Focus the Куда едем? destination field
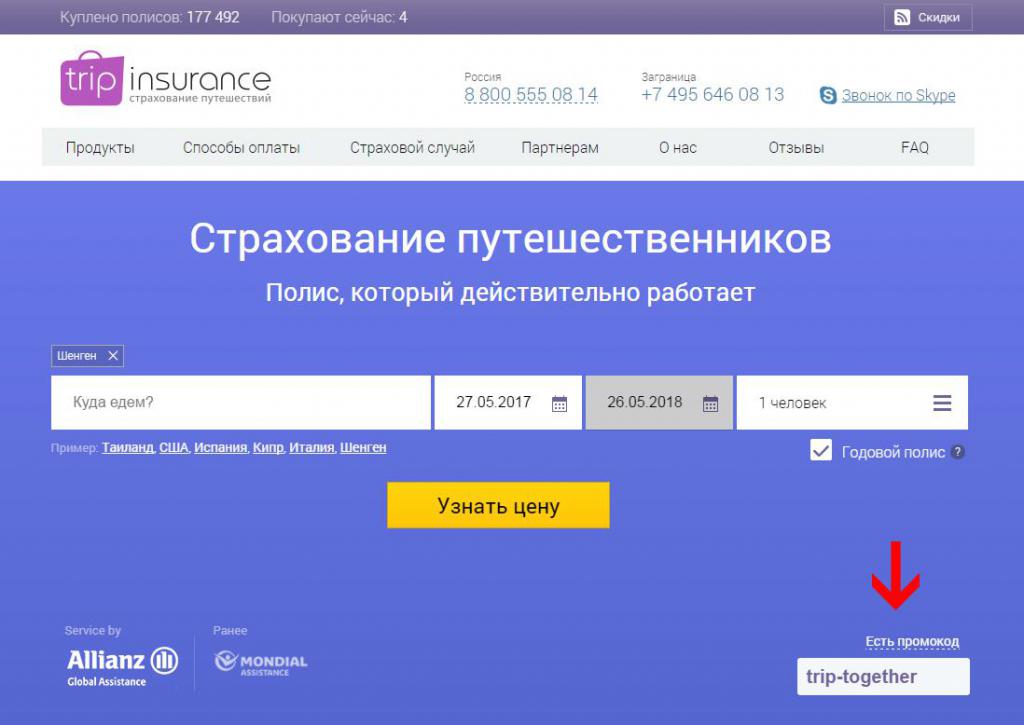This screenshot has height=725, width=1024. click(x=241, y=402)
